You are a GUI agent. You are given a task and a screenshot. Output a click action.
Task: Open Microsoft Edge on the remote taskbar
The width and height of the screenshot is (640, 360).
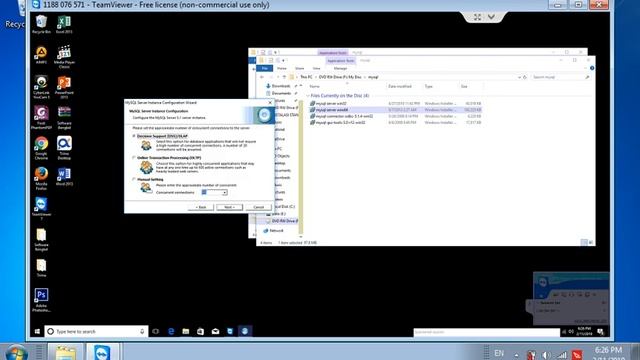coord(171,331)
